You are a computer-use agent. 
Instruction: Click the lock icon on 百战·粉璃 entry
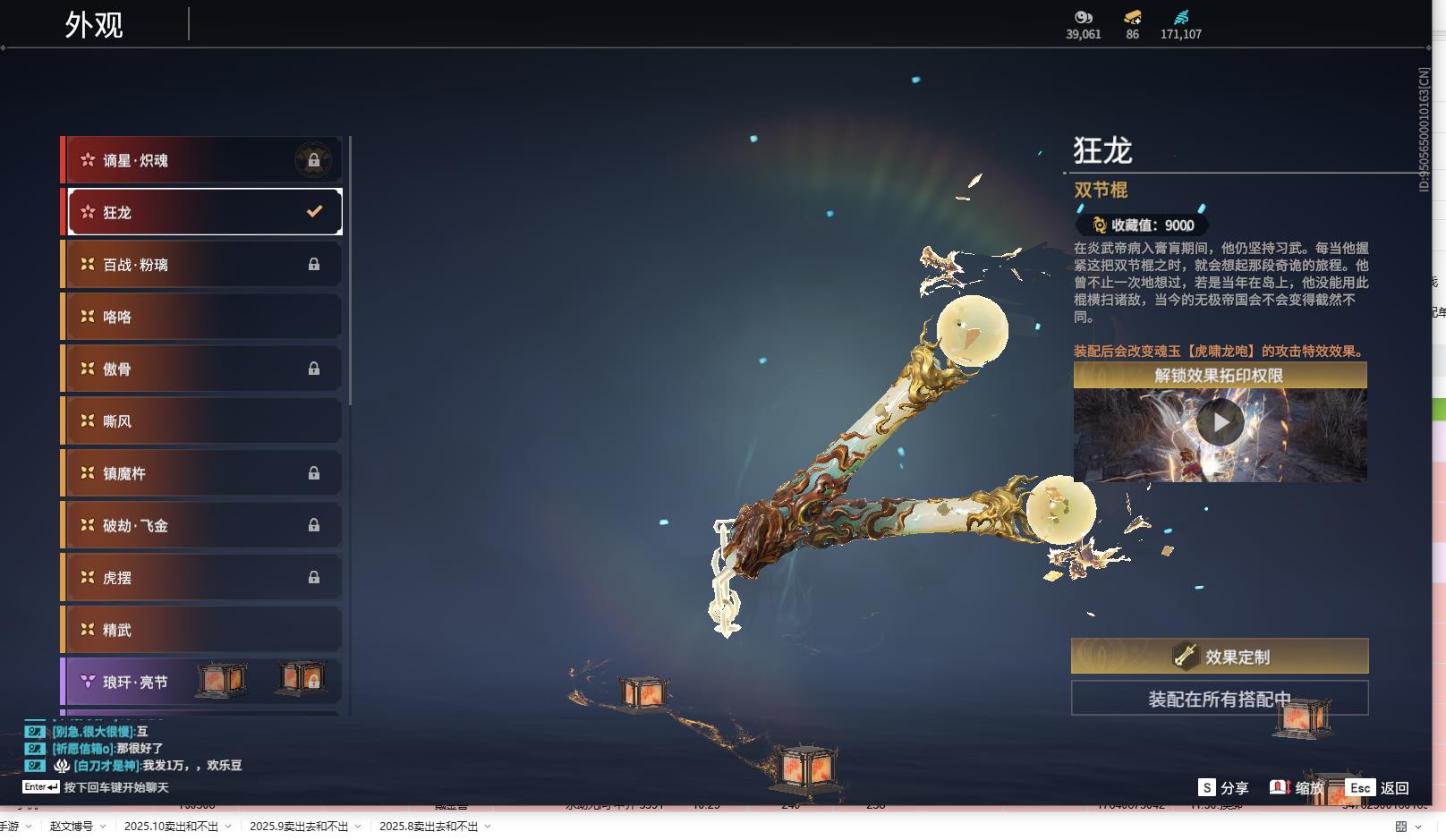click(314, 264)
